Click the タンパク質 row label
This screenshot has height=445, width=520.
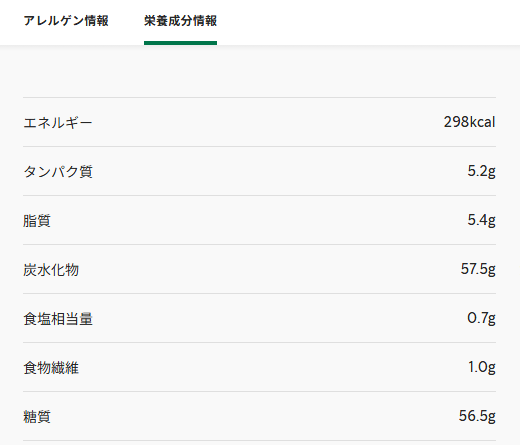pos(58,172)
